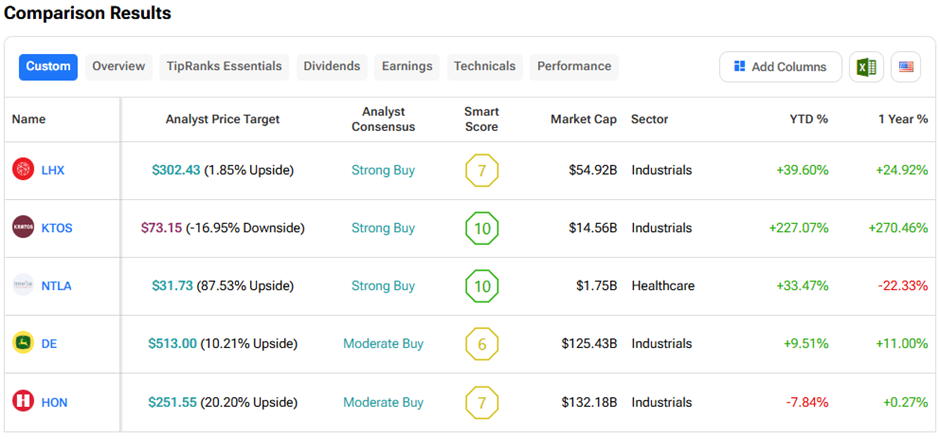Viewport: 940px width, 439px height.
Task: Click KTOS price target $73.15
Action: click(x=161, y=228)
